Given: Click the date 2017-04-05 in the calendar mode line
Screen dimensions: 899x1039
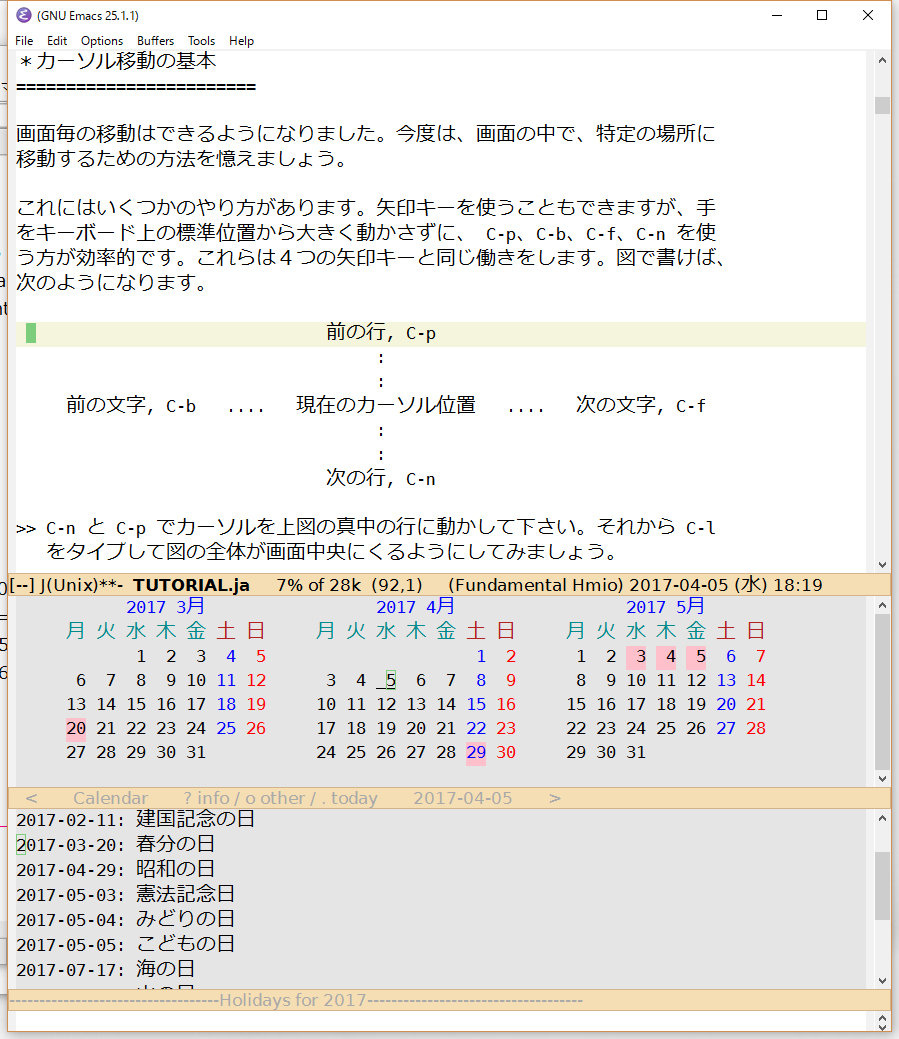Looking at the screenshot, I should point(462,798).
